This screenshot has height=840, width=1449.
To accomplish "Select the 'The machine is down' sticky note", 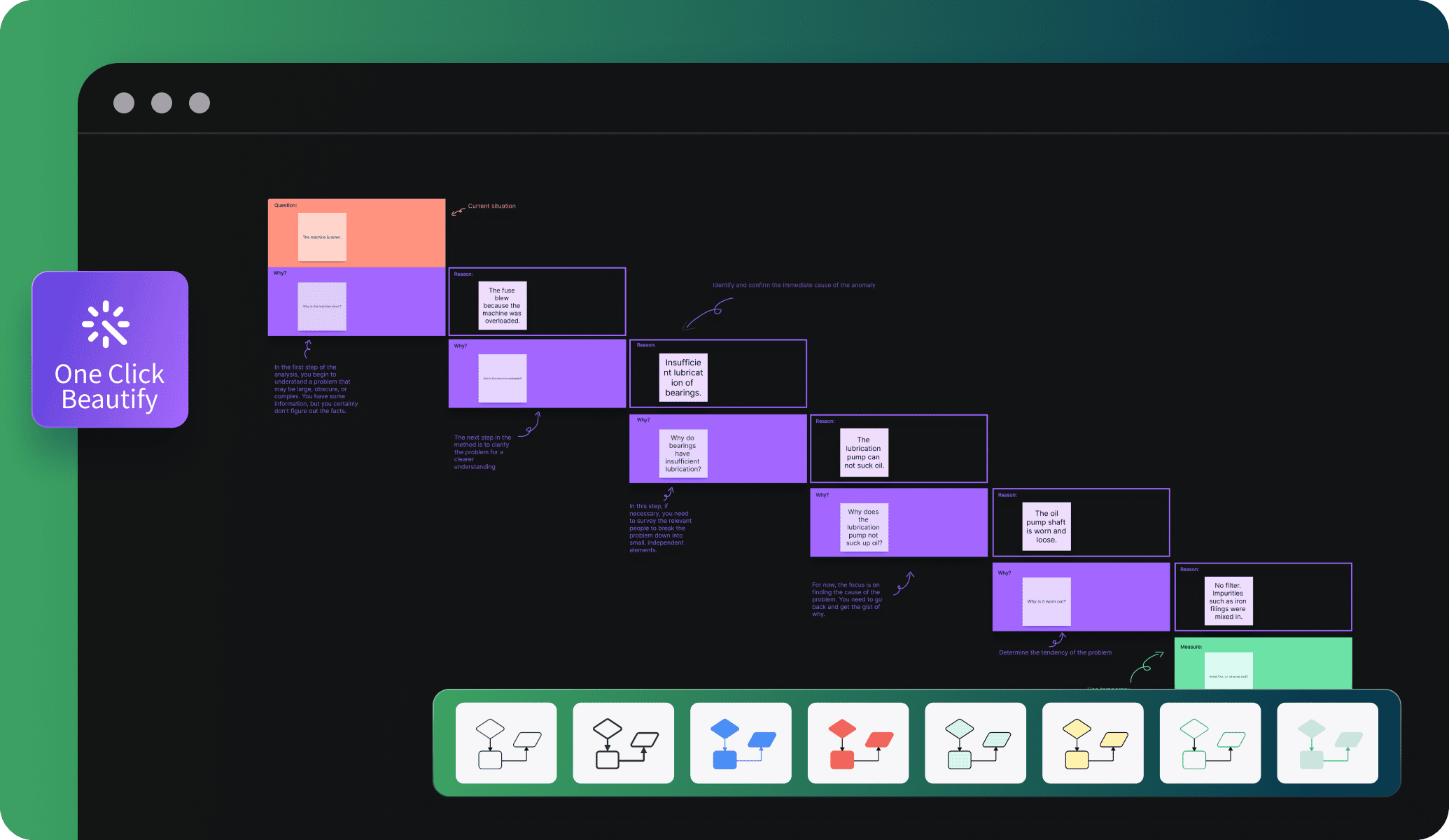I will click(322, 237).
